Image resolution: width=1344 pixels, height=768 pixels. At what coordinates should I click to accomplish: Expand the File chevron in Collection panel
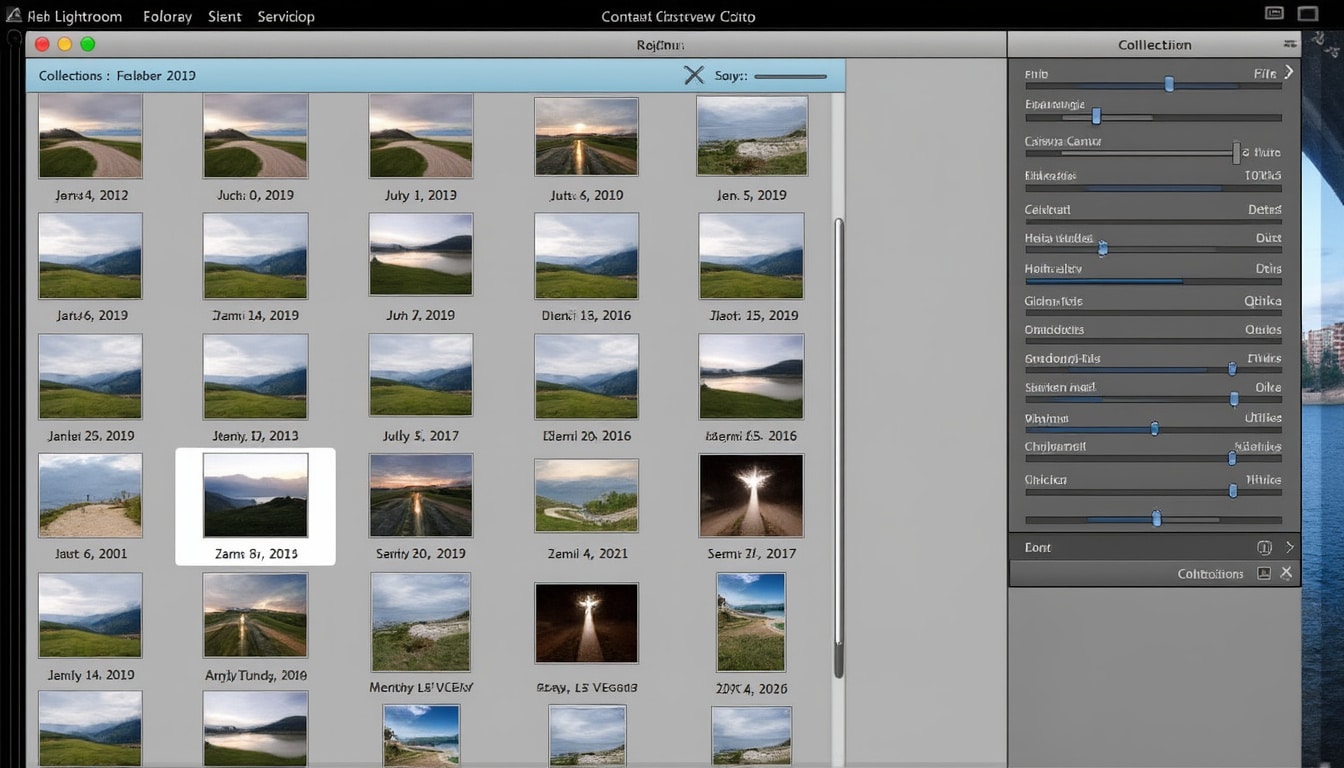point(1289,72)
